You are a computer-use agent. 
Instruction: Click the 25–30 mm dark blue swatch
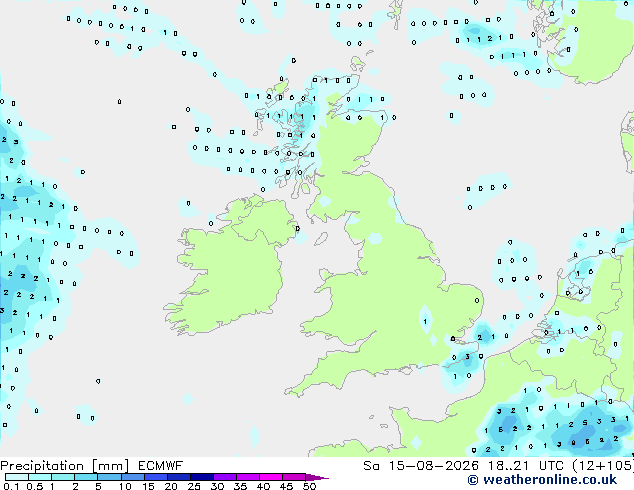pyautogui.click(x=201, y=477)
